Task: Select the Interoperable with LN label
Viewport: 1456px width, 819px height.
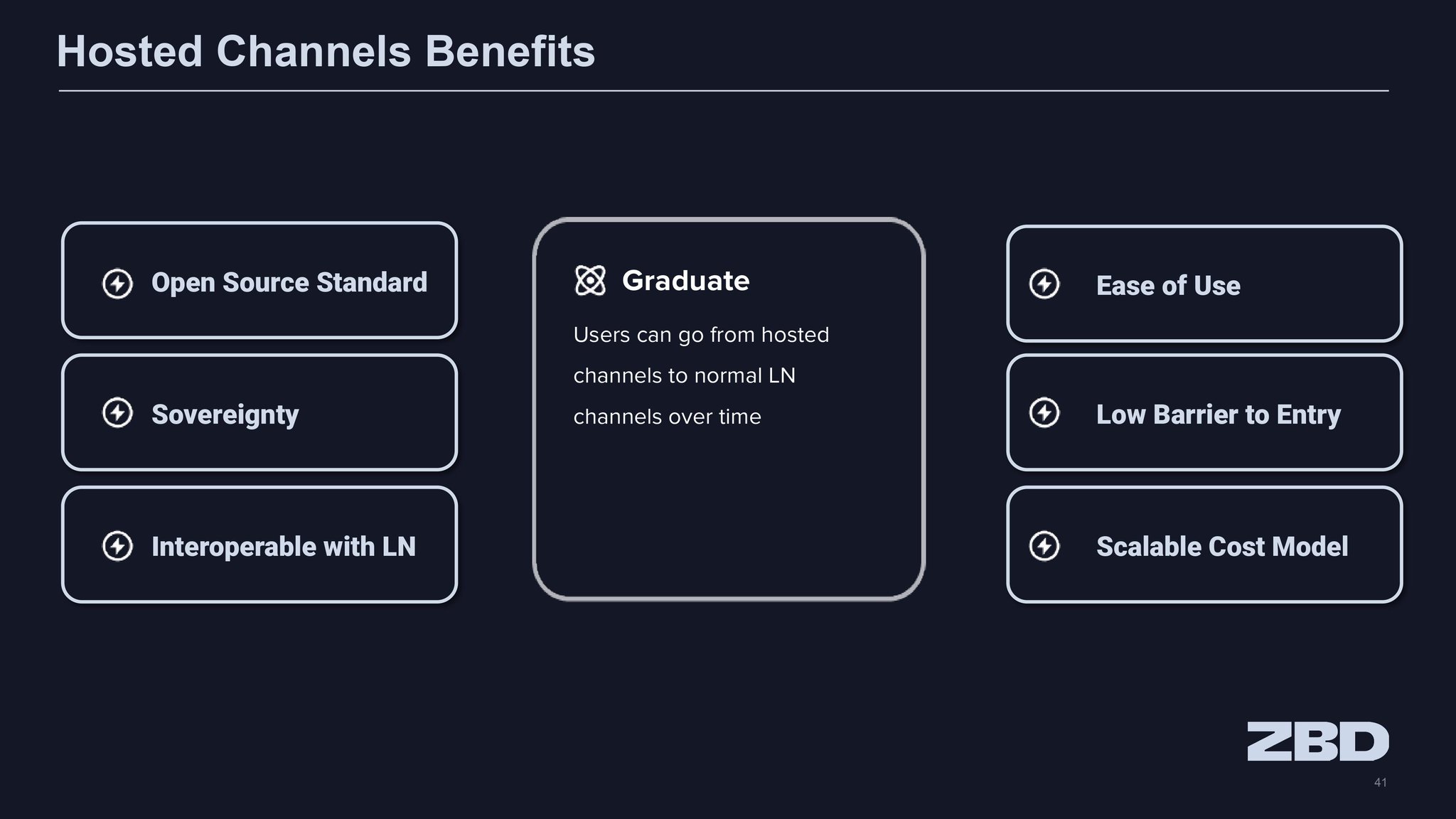Action: pos(284,547)
